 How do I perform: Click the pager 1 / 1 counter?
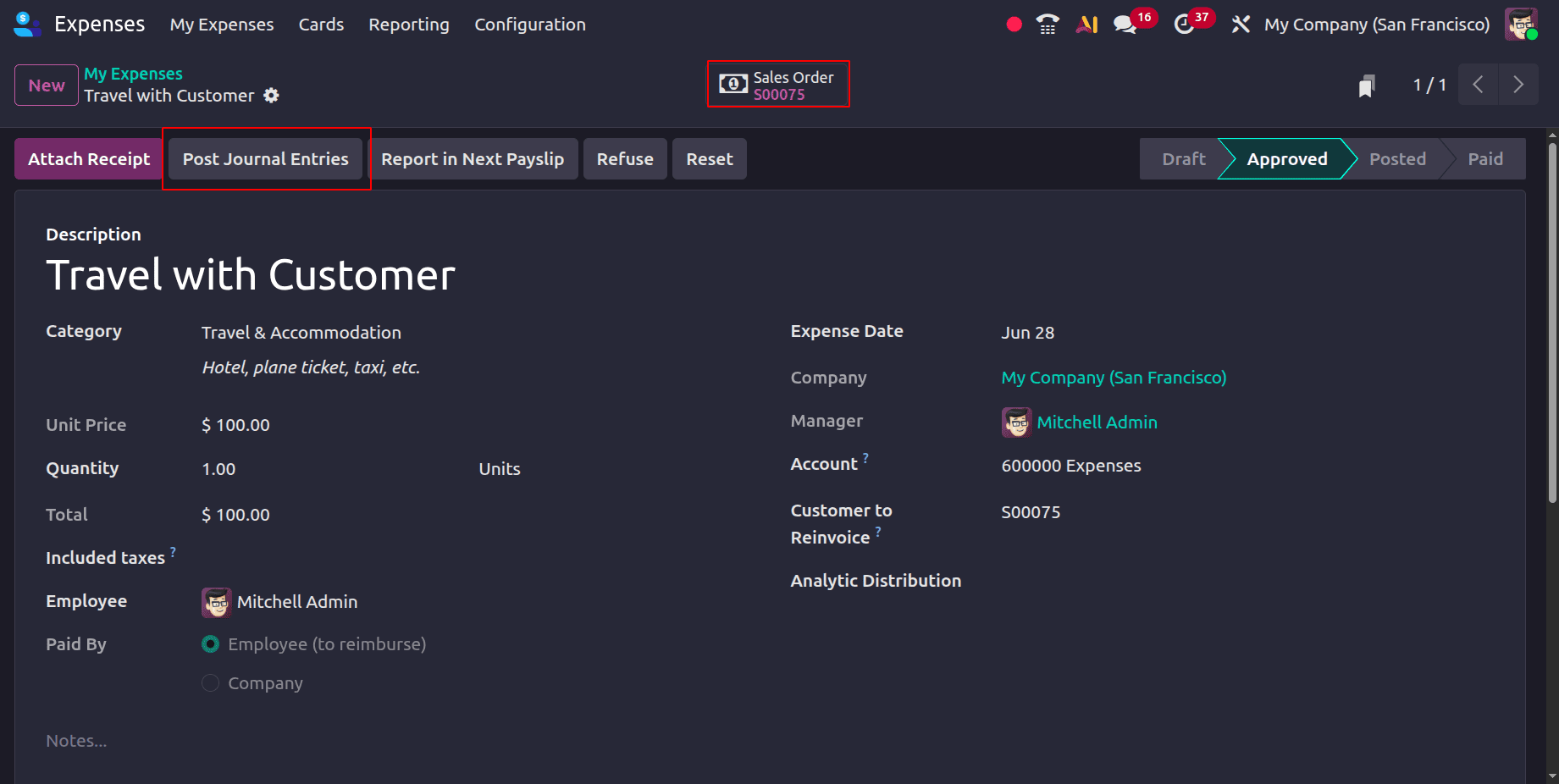(x=1429, y=86)
